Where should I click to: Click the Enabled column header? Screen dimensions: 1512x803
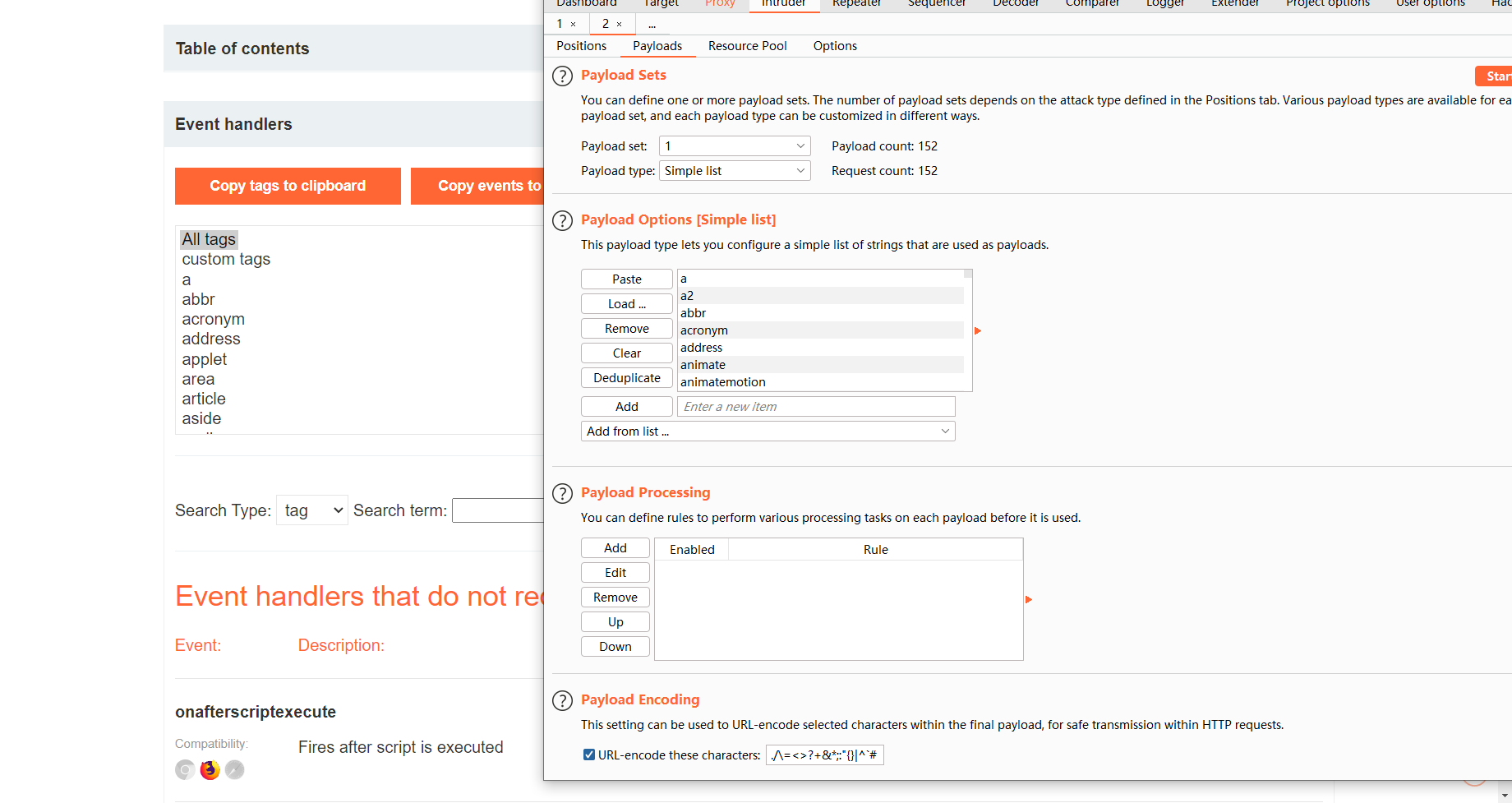(692, 550)
